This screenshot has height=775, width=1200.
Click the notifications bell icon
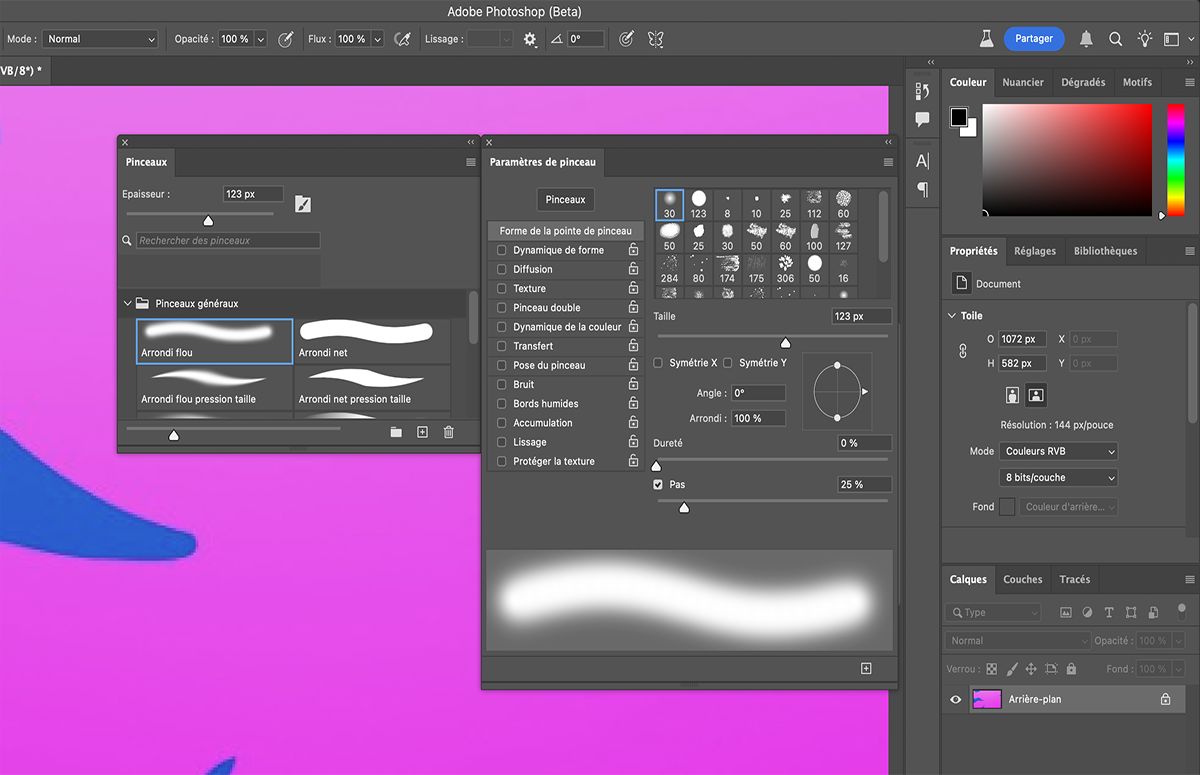1086,39
